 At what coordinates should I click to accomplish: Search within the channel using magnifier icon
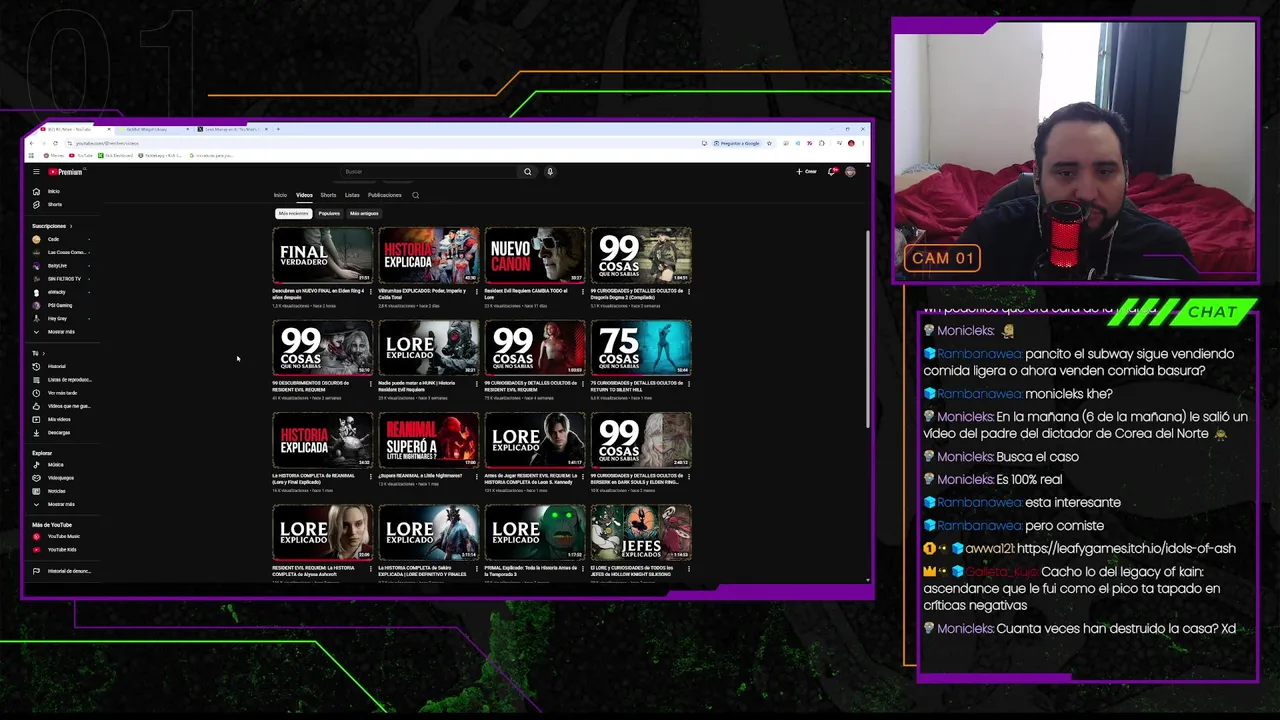[416, 195]
